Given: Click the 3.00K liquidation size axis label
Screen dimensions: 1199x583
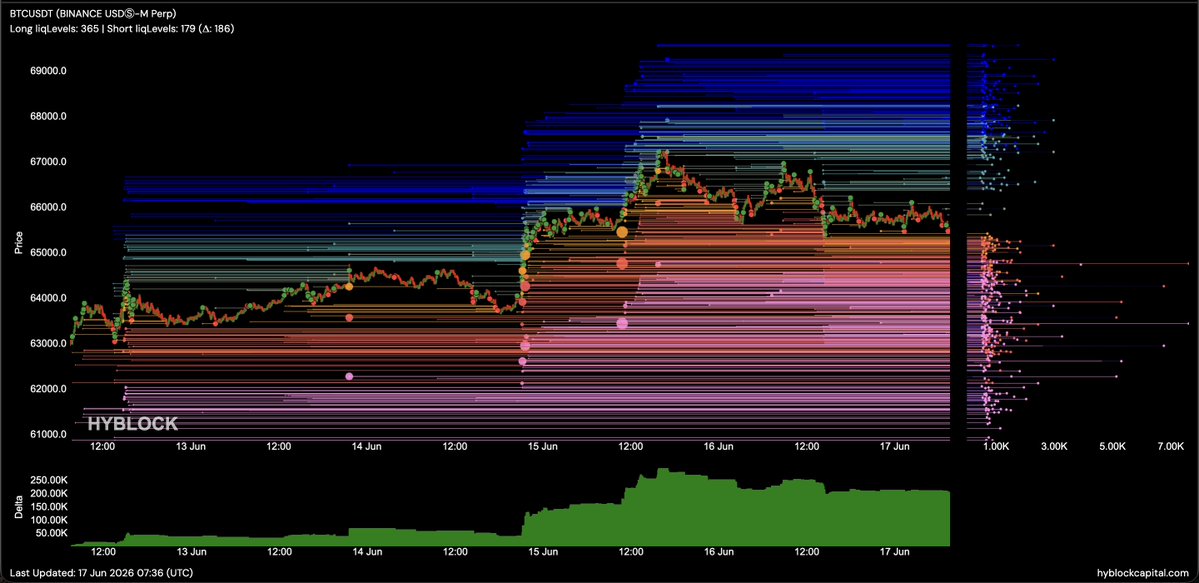Looking at the screenshot, I should 1054,445.
